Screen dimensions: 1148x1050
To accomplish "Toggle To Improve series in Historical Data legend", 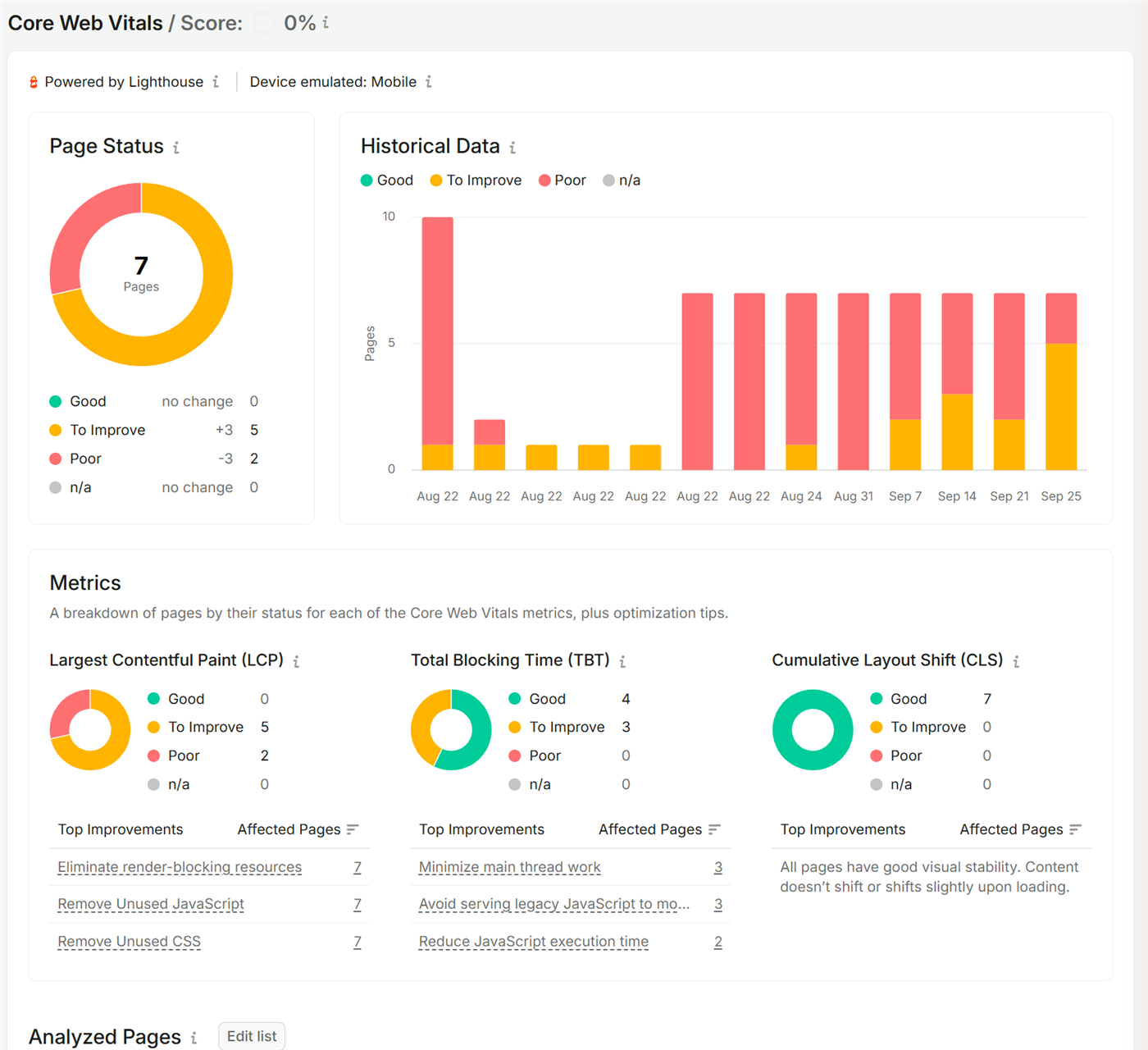I will click(476, 180).
